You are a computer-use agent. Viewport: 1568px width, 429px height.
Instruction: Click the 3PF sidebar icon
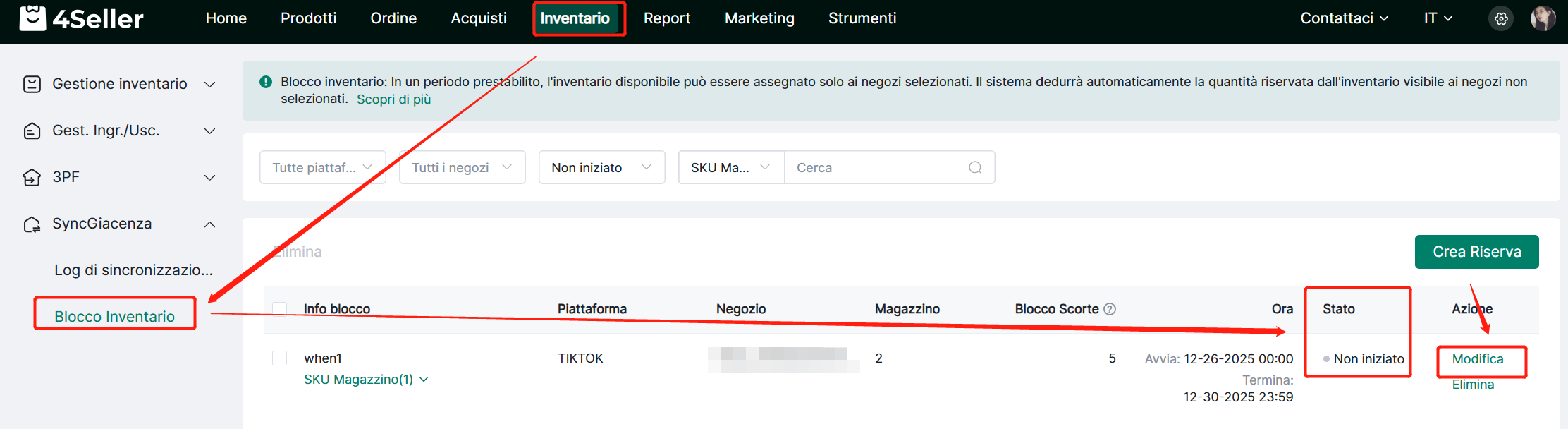click(x=32, y=177)
